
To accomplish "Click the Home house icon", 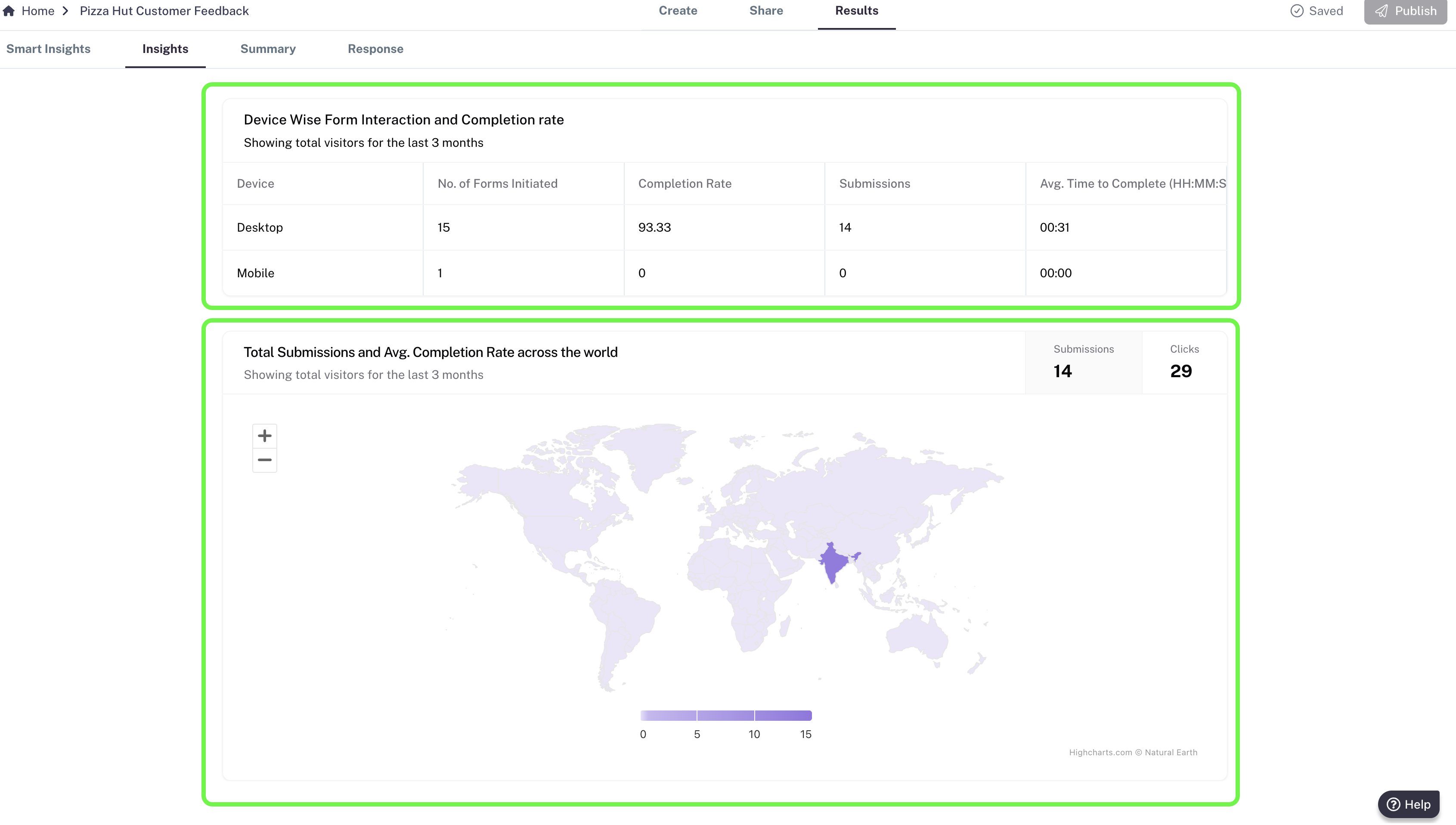I will (x=9, y=11).
